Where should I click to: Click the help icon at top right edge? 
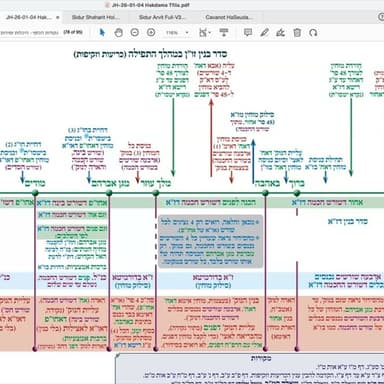(x=381, y=17)
